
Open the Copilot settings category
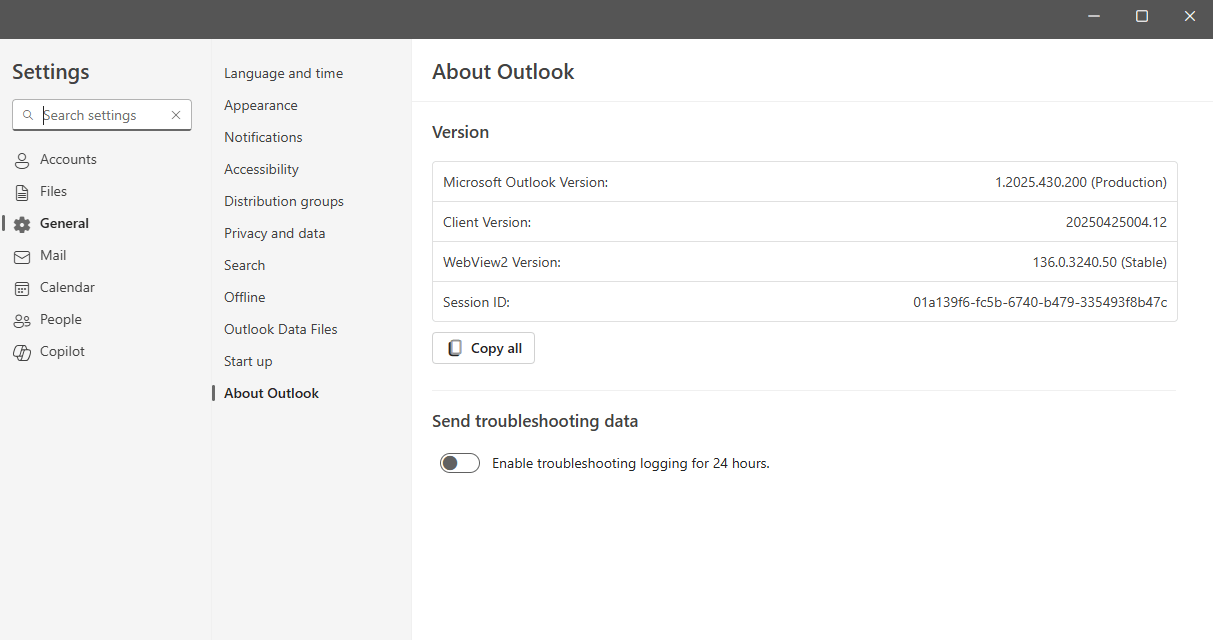62,351
